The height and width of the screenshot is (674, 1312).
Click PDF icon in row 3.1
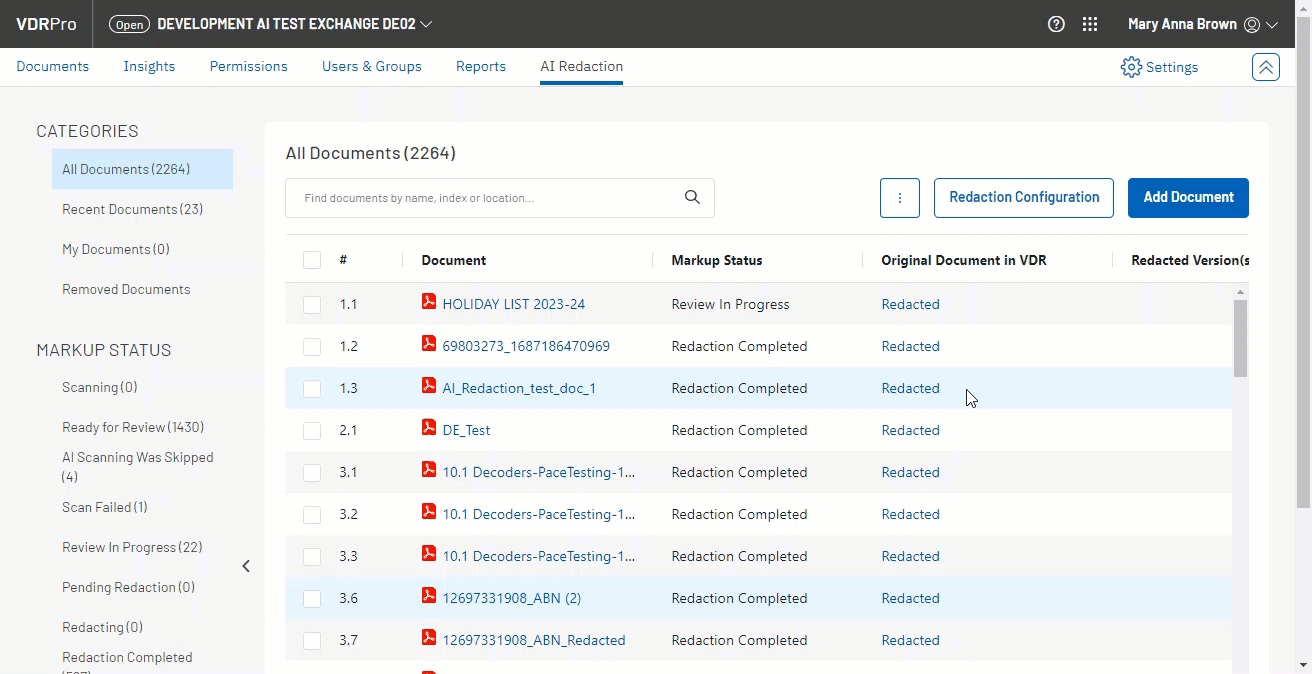[429, 470]
